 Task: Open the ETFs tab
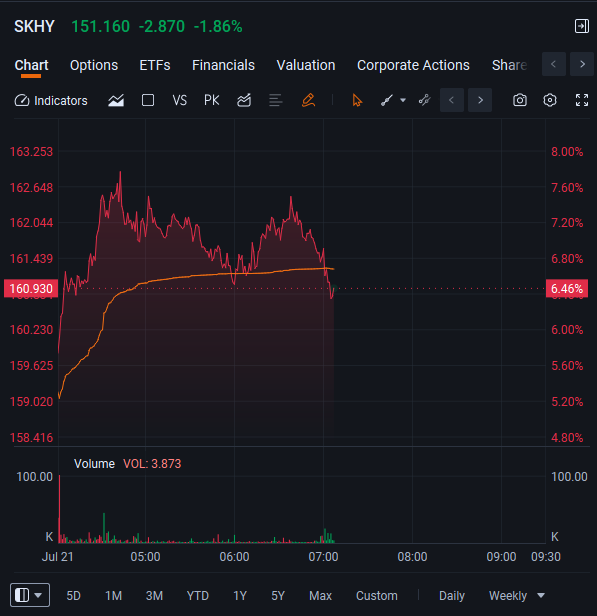click(x=155, y=65)
